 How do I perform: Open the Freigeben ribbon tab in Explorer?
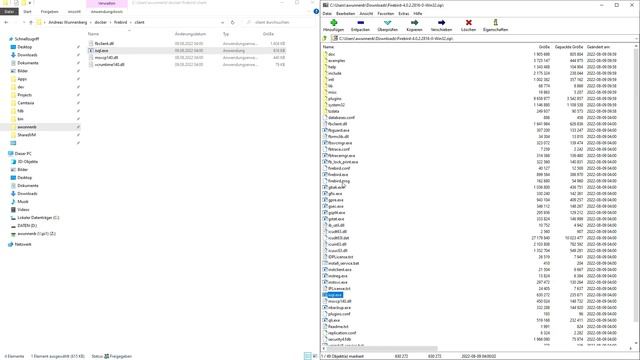pyautogui.click(x=49, y=11)
